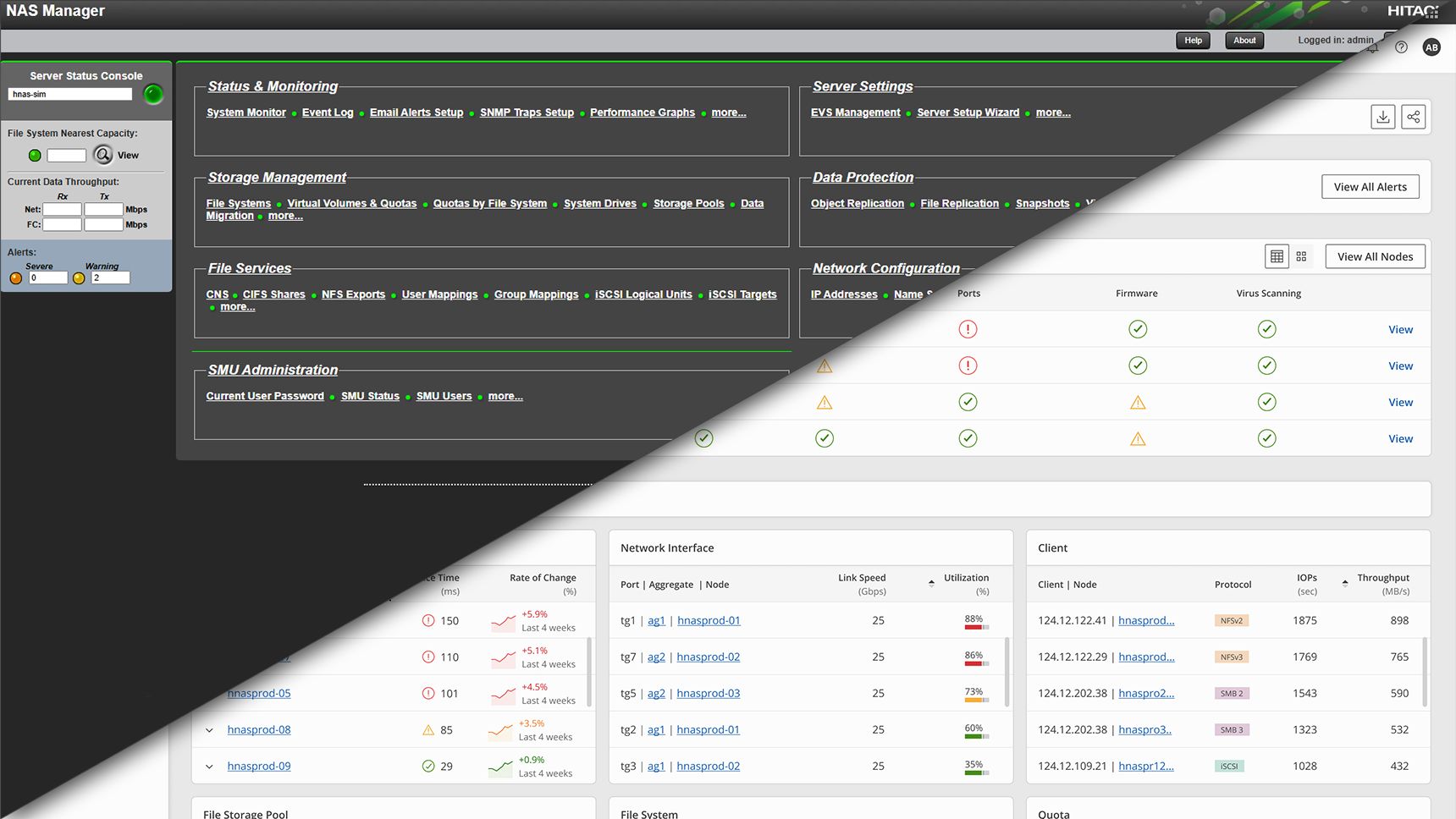Switch nodes to table view icon
The width and height of the screenshot is (1456, 819).
pos(1277,256)
